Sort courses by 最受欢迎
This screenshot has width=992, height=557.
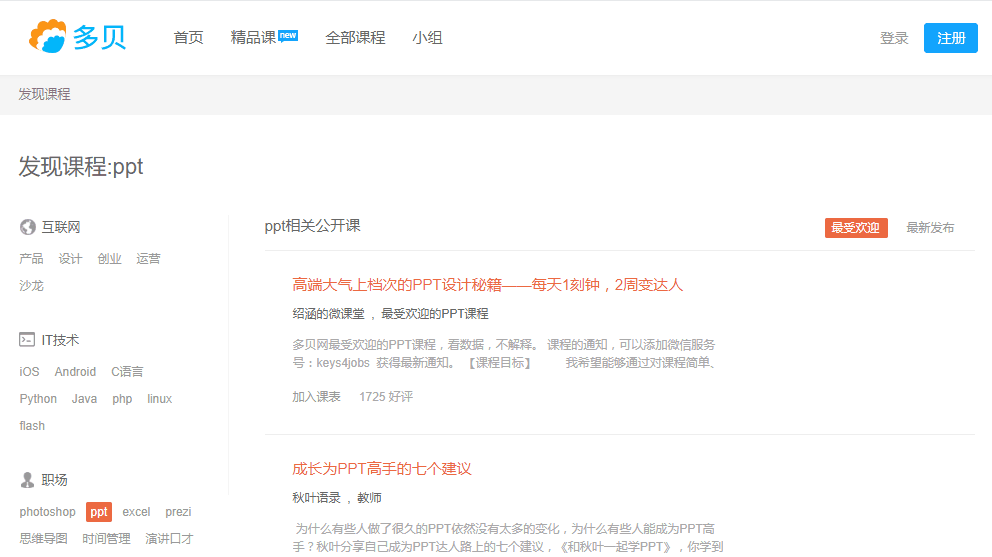click(856, 228)
